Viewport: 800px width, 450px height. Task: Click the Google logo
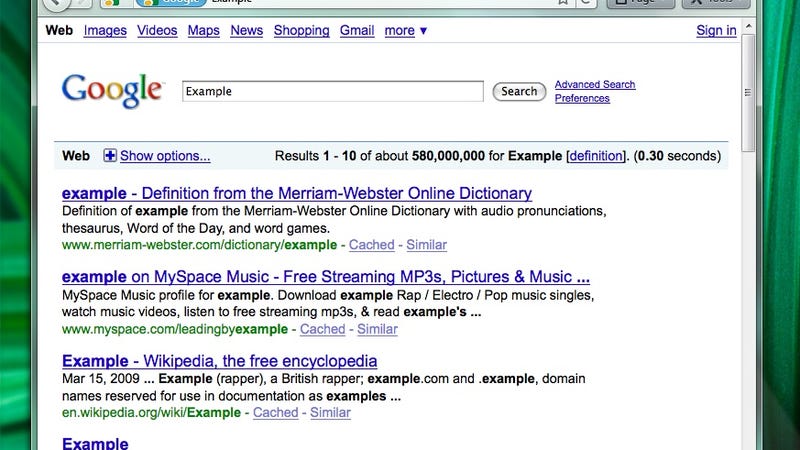coord(112,91)
